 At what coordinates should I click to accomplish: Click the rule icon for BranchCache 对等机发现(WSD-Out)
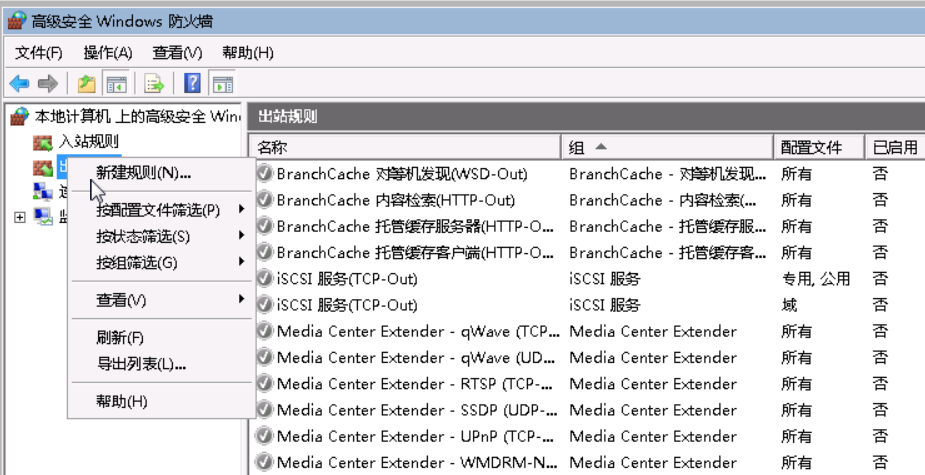[x=265, y=173]
